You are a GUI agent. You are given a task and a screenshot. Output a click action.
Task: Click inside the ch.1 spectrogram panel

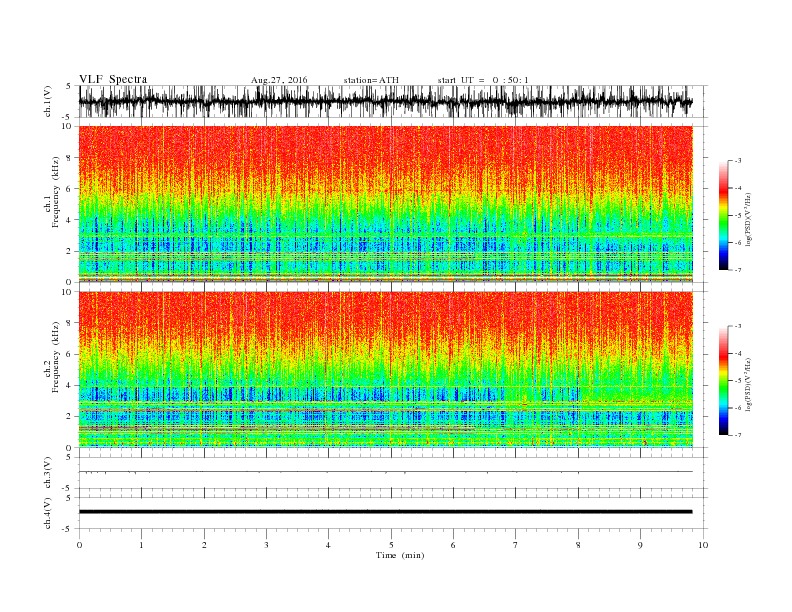[x=385, y=204]
